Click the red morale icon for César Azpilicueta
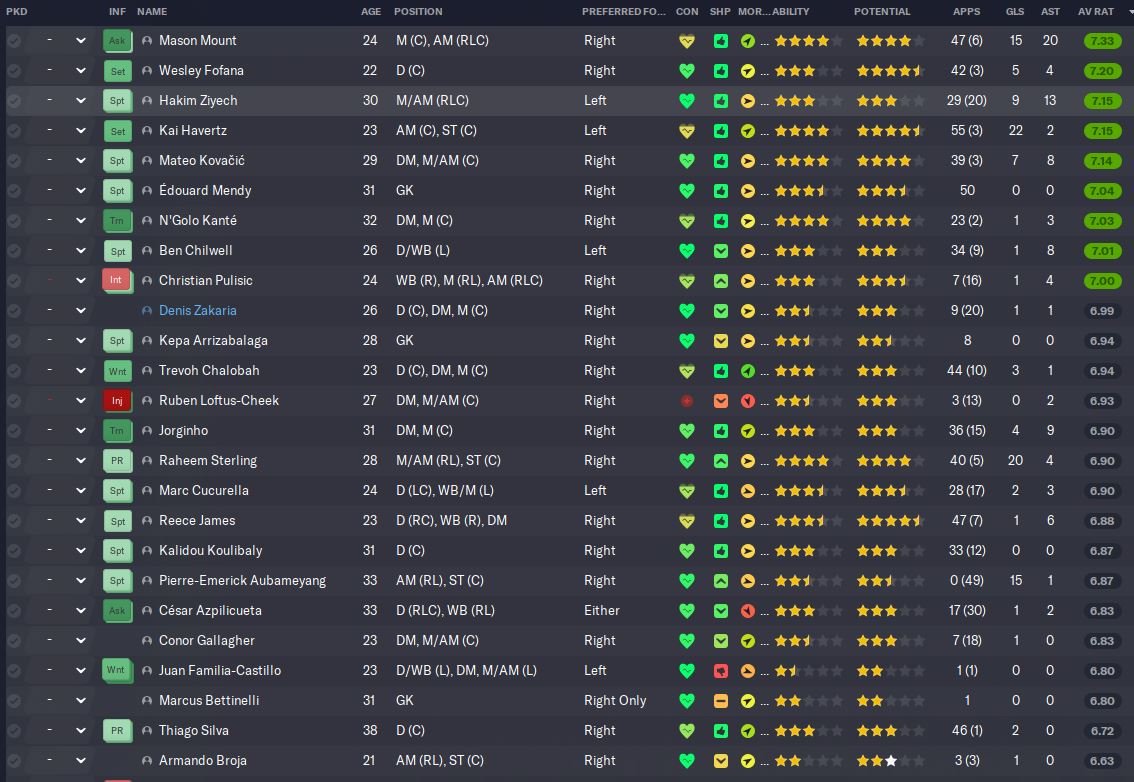This screenshot has width=1134, height=782. [x=748, y=611]
